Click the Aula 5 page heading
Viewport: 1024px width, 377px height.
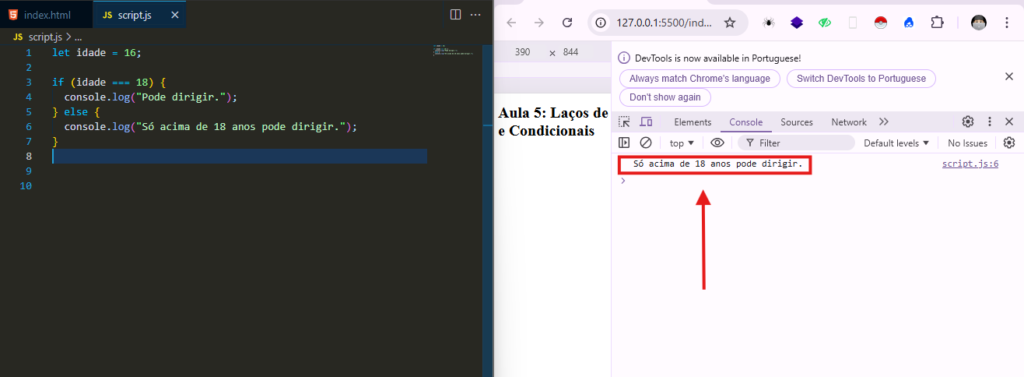pos(552,122)
